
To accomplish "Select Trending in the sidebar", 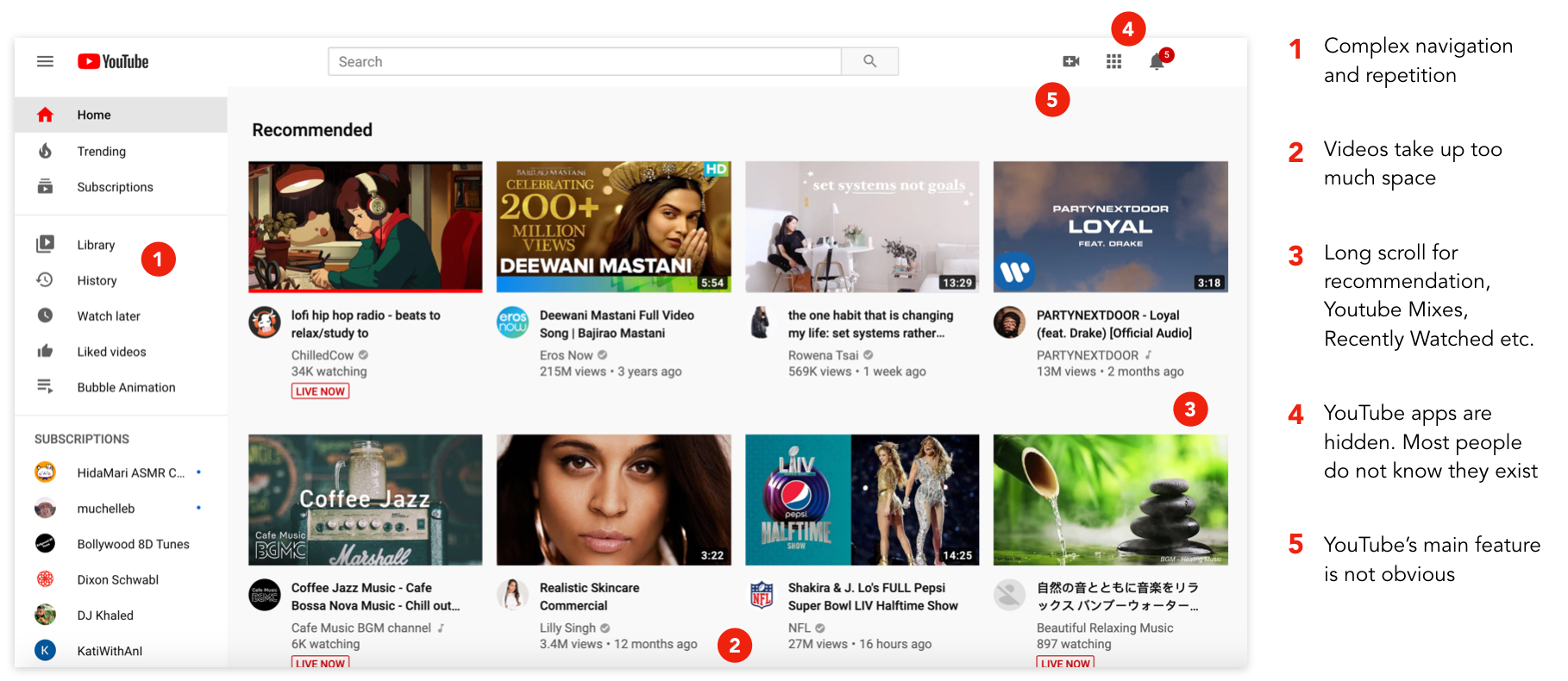I will tap(121, 151).
